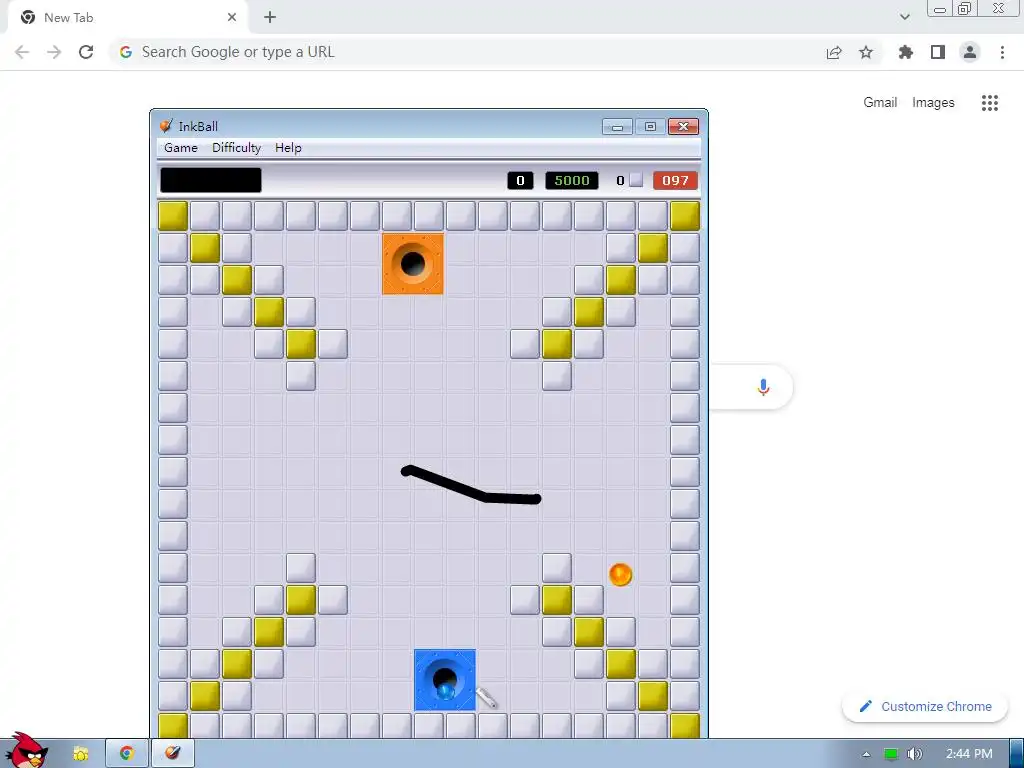Click Customize Chrome button
Screen dimensions: 1024x768
925,706
